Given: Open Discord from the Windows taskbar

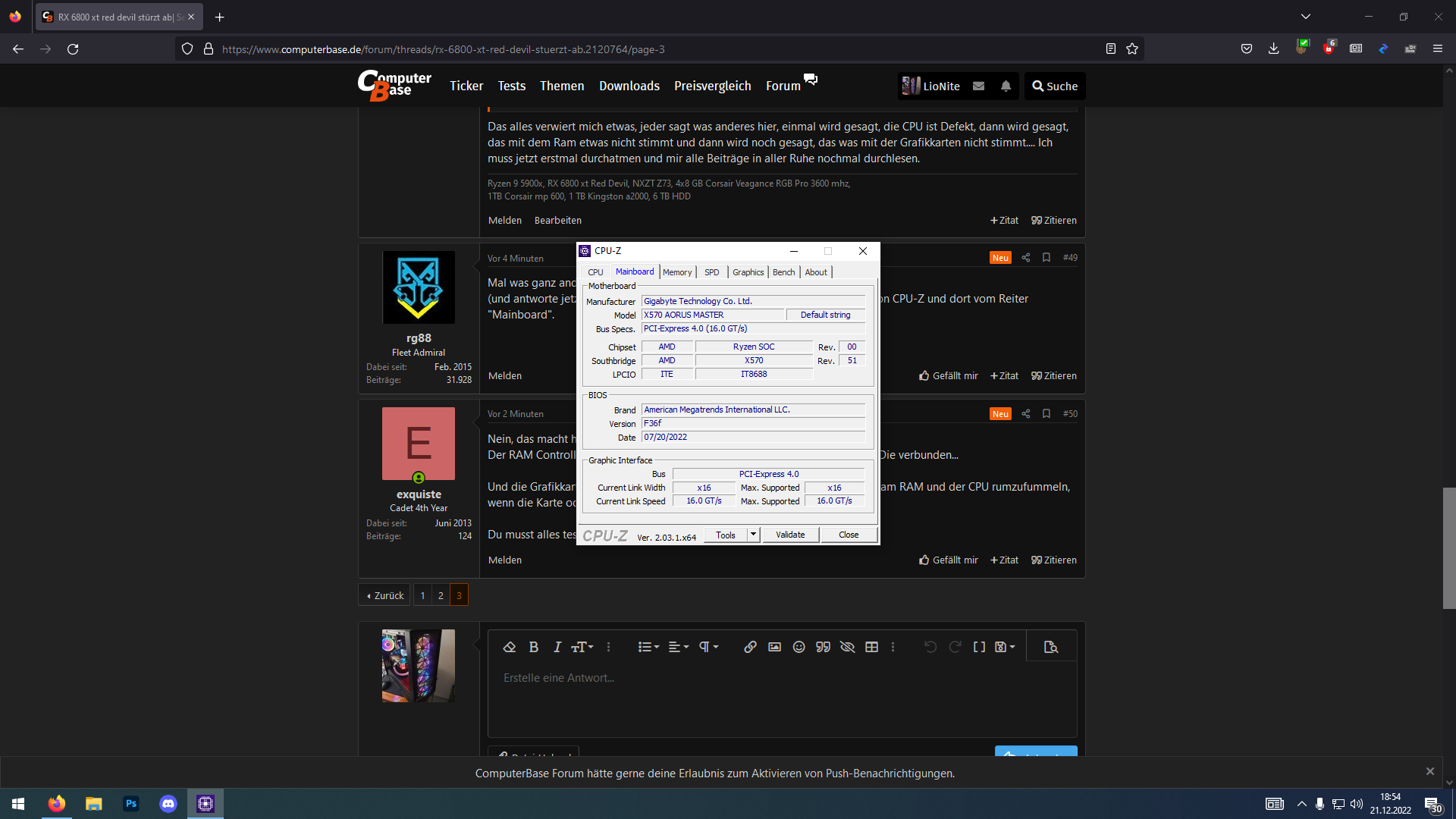Looking at the screenshot, I should click(168, 804).
